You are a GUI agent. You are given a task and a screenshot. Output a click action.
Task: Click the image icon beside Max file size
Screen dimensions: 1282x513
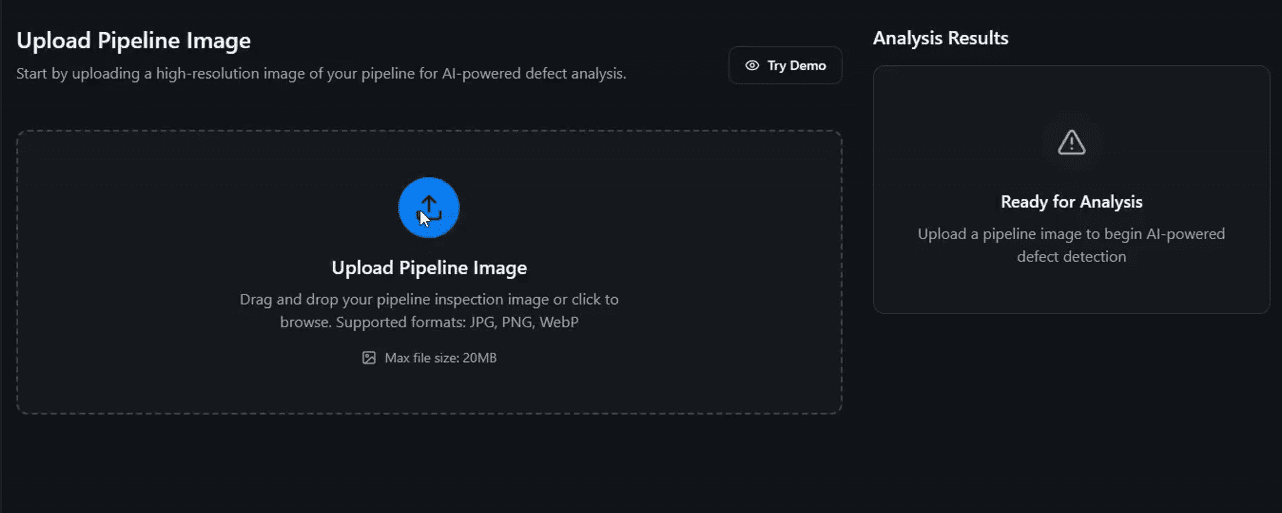point(369,358)
